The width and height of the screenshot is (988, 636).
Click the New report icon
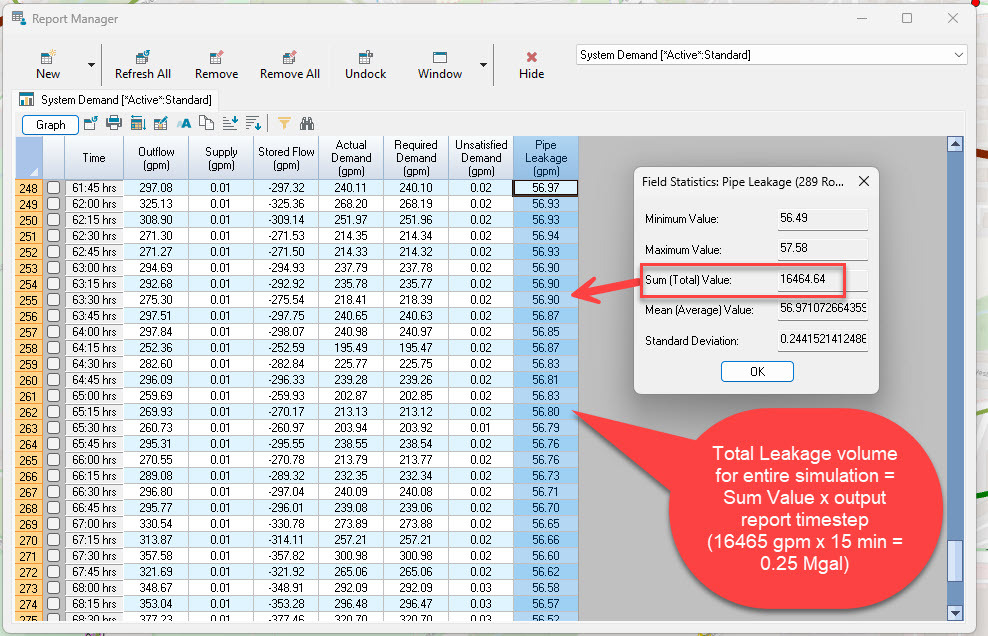click(x=47, y=65)
